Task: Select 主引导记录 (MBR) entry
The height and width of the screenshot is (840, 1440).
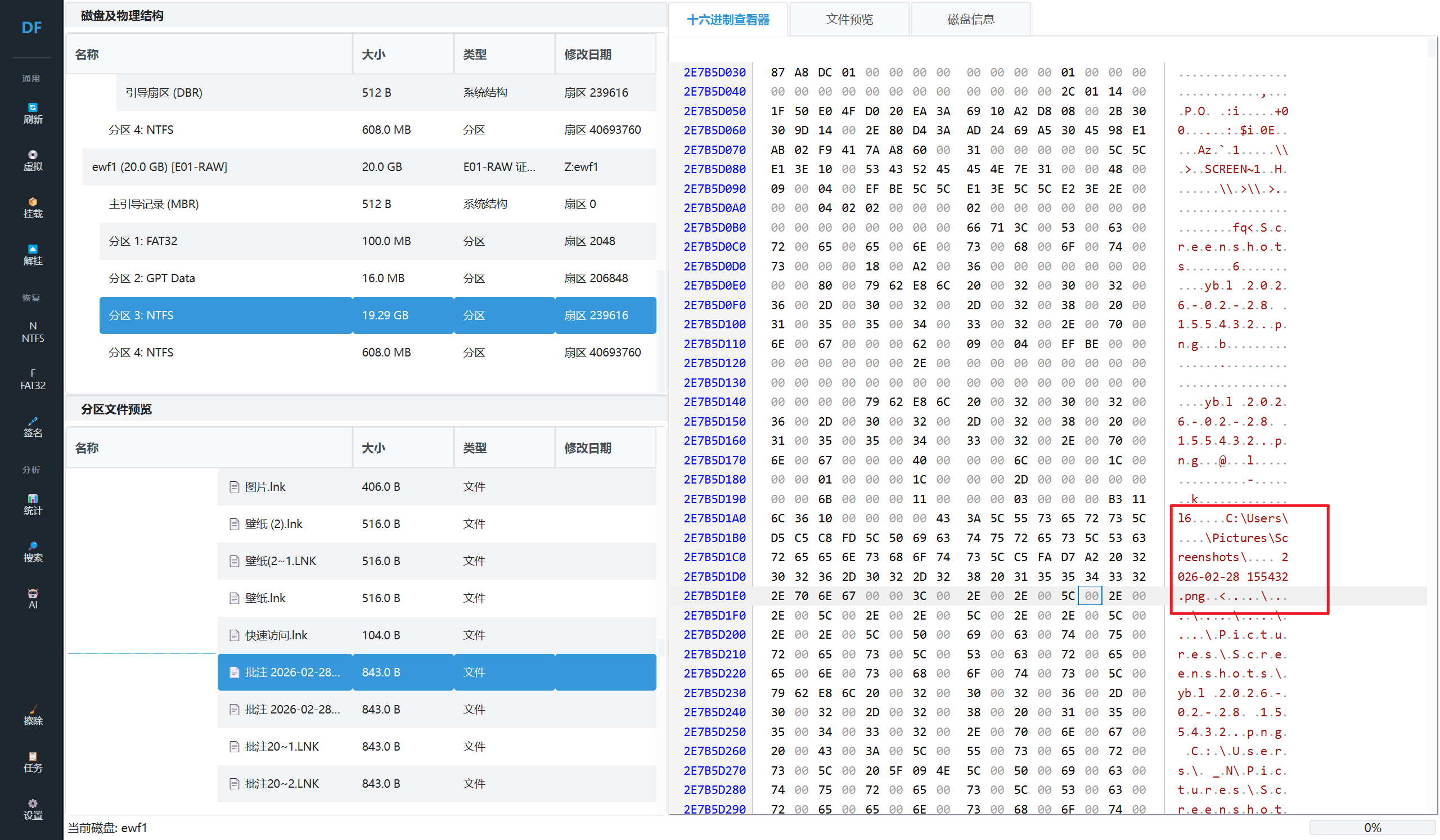Action: [x=154, y=204]
